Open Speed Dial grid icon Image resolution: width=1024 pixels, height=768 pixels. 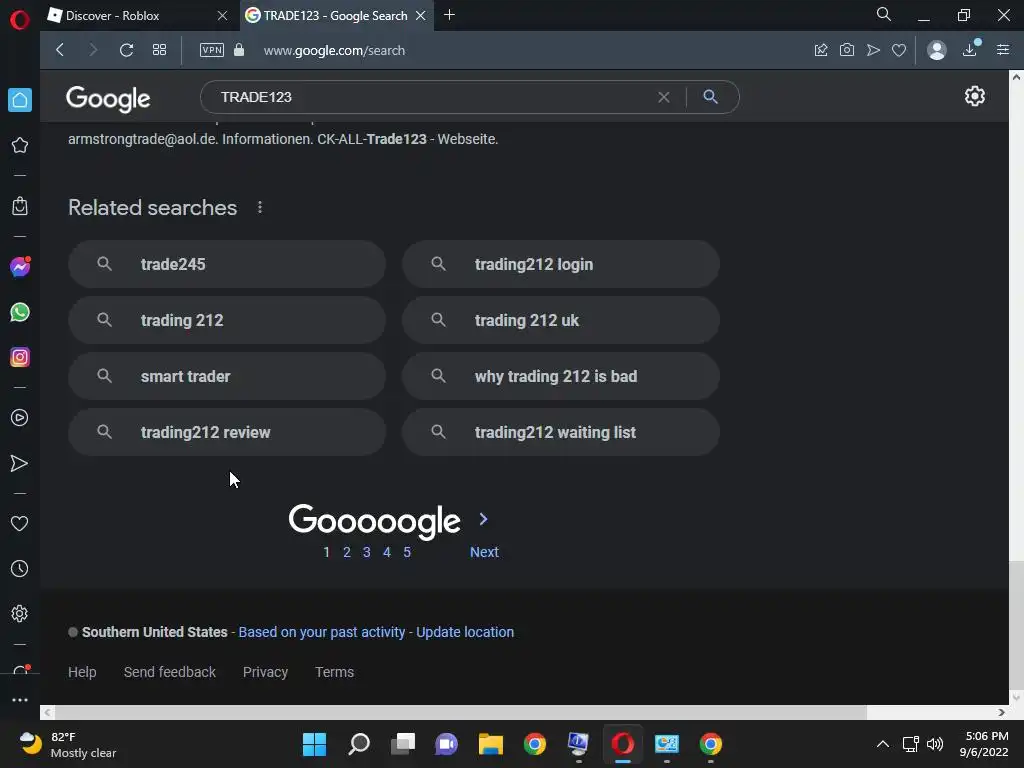click(159, 50)
